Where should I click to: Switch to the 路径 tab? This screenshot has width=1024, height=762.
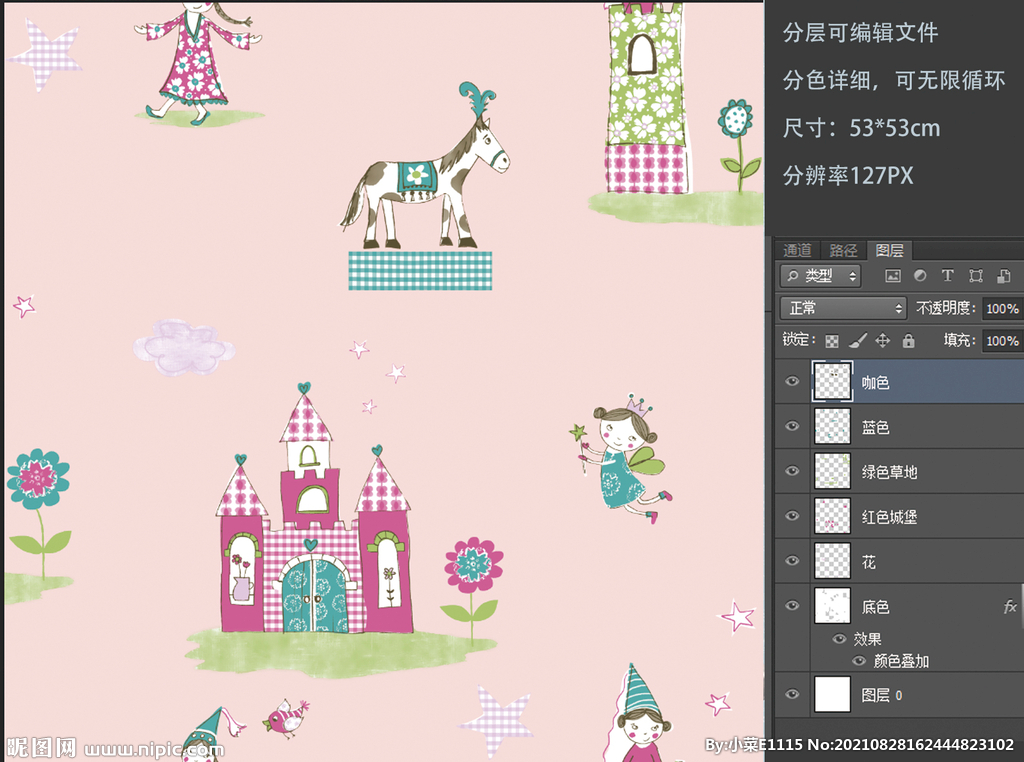843,250
